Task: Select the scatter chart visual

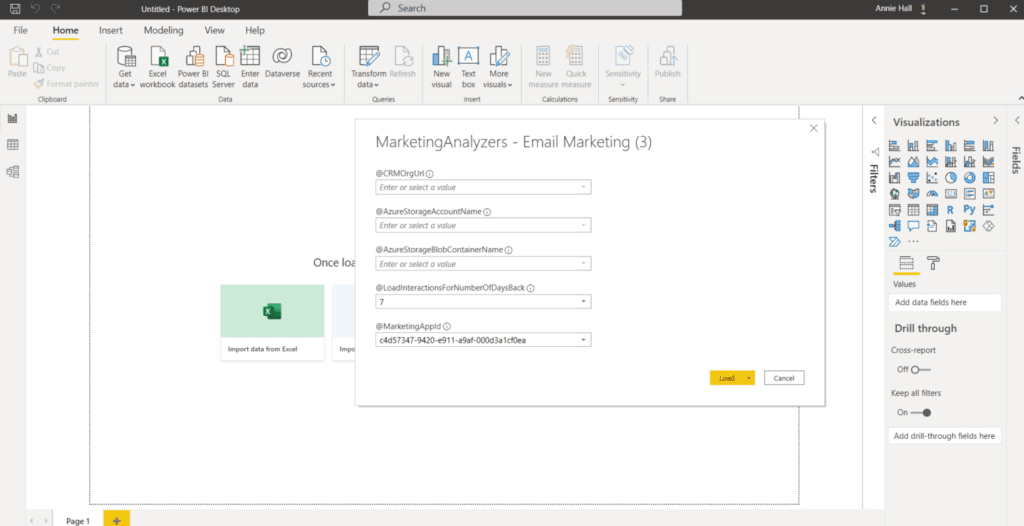Action: click(932, 178)
